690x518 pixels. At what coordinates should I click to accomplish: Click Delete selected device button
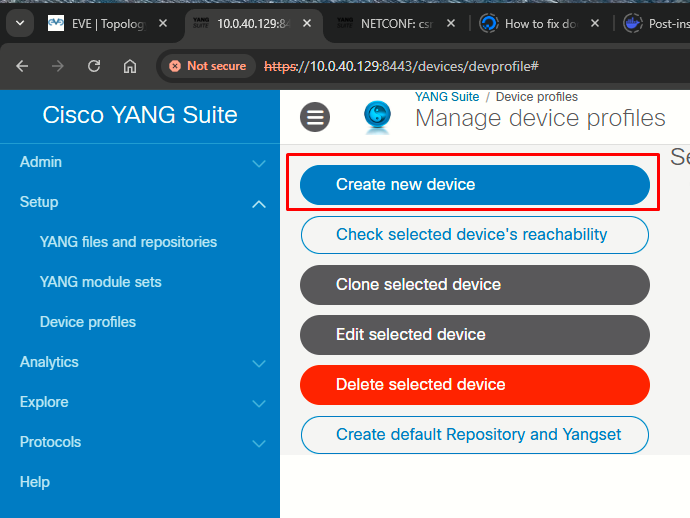tap(475, 385)
